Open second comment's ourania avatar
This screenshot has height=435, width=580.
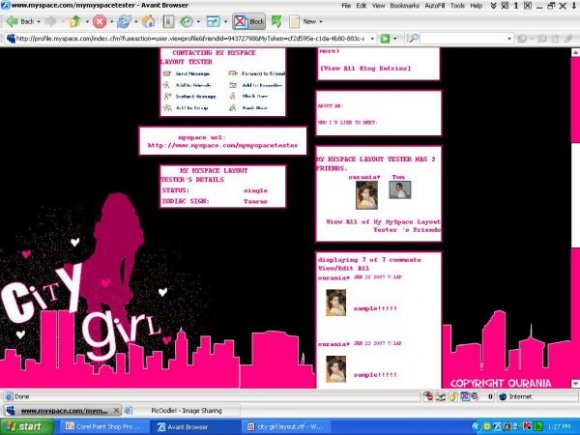(336, 369)
